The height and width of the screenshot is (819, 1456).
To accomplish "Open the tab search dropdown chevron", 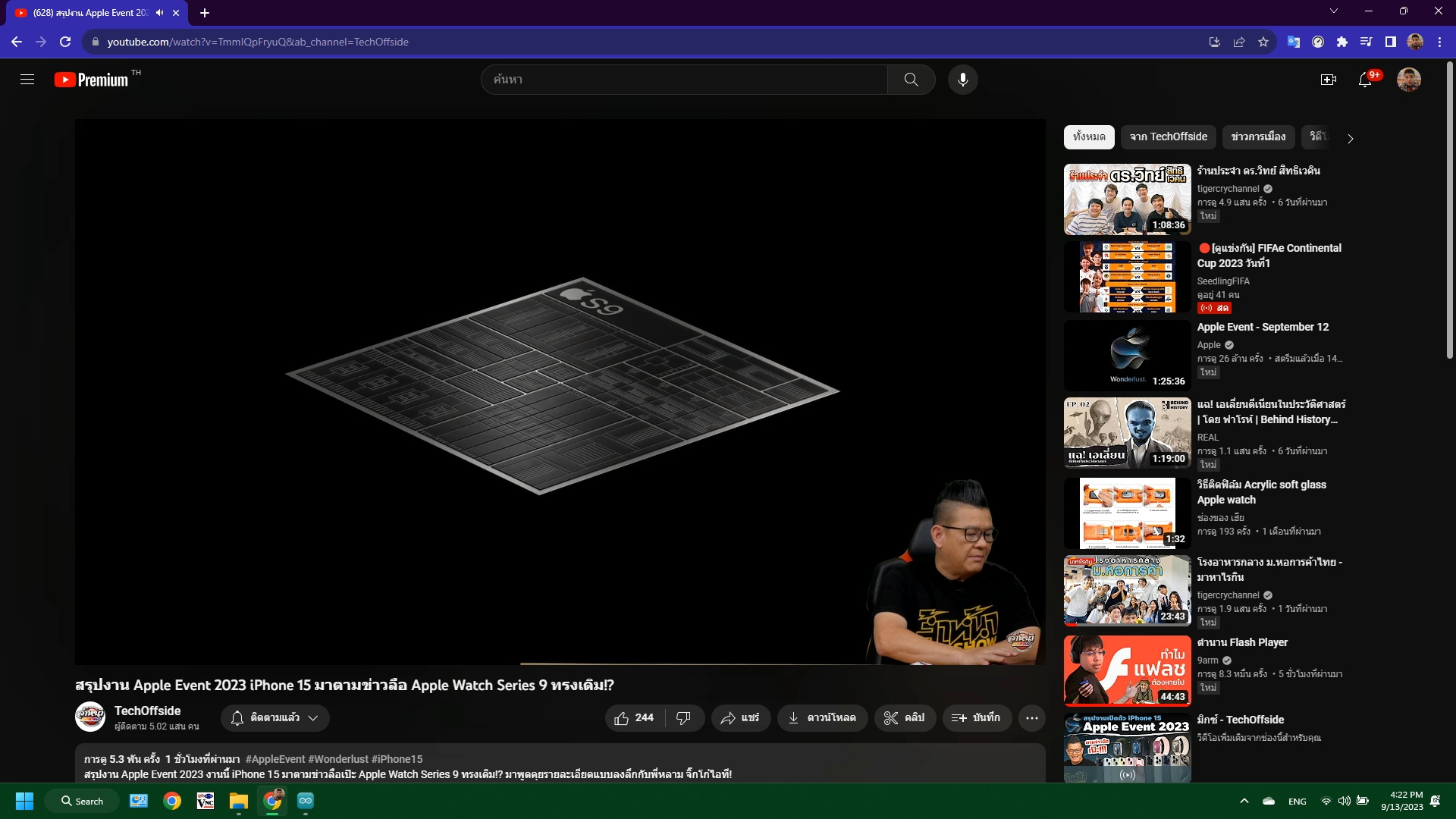I will point(1333,11).
